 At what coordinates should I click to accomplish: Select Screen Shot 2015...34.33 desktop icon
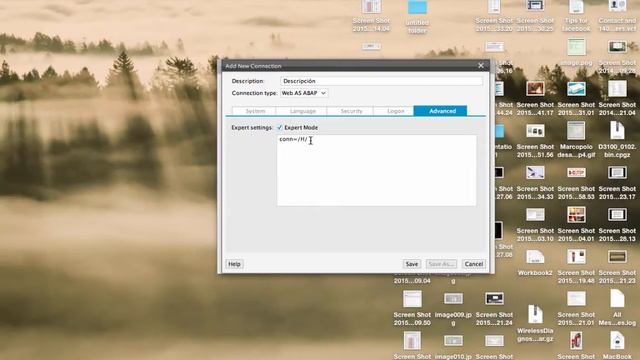click(x=535, y=173)
